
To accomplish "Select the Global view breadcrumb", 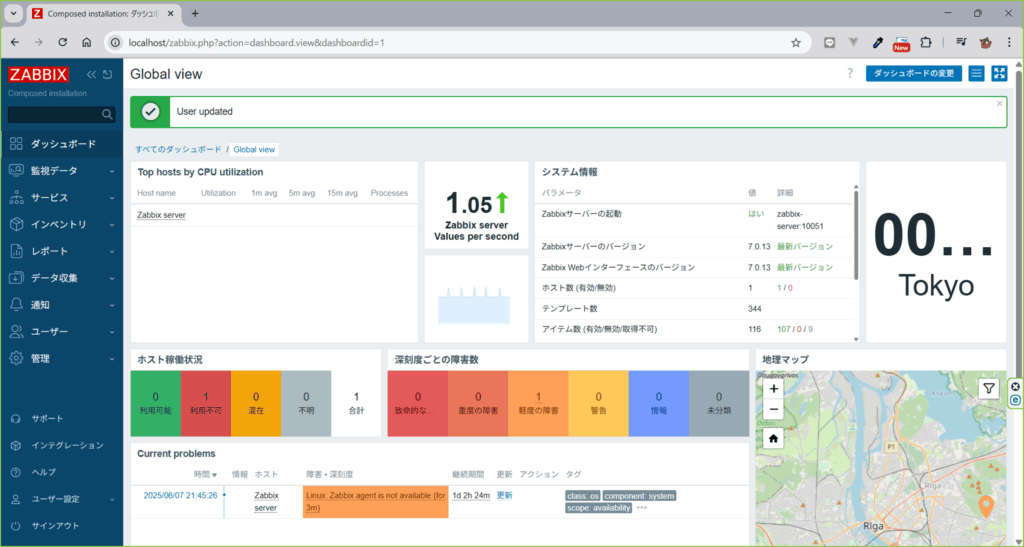I will click(x=254, y=149).
